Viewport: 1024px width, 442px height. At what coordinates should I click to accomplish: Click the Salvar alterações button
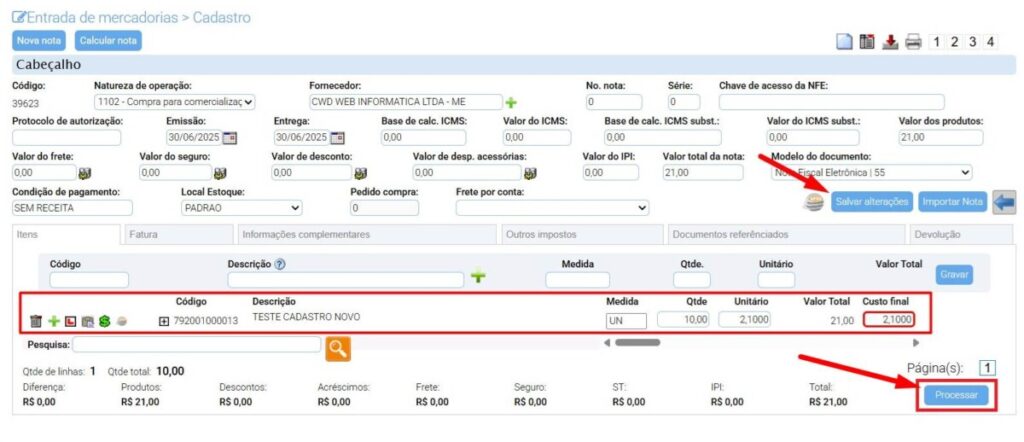871,201
